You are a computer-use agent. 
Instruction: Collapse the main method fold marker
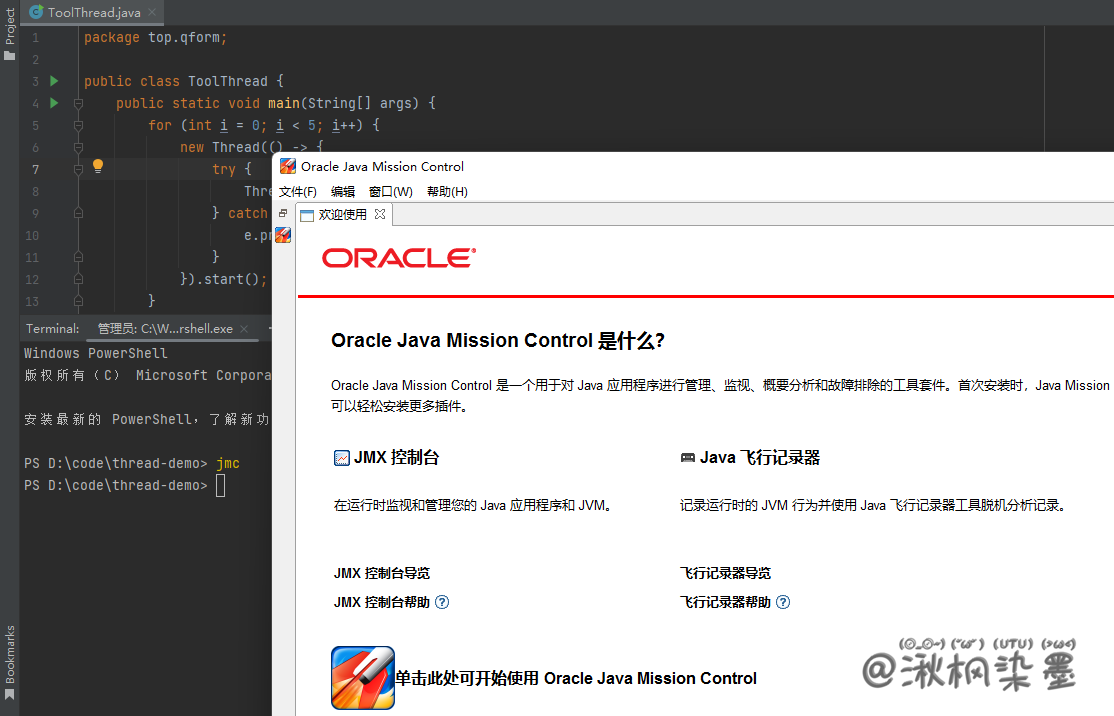(x=77, y=103)
